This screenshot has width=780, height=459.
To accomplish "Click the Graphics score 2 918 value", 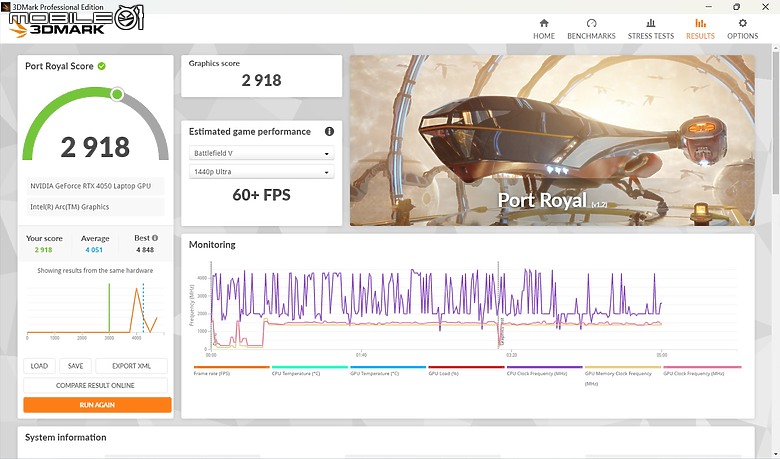I will [x=261, y=80].
